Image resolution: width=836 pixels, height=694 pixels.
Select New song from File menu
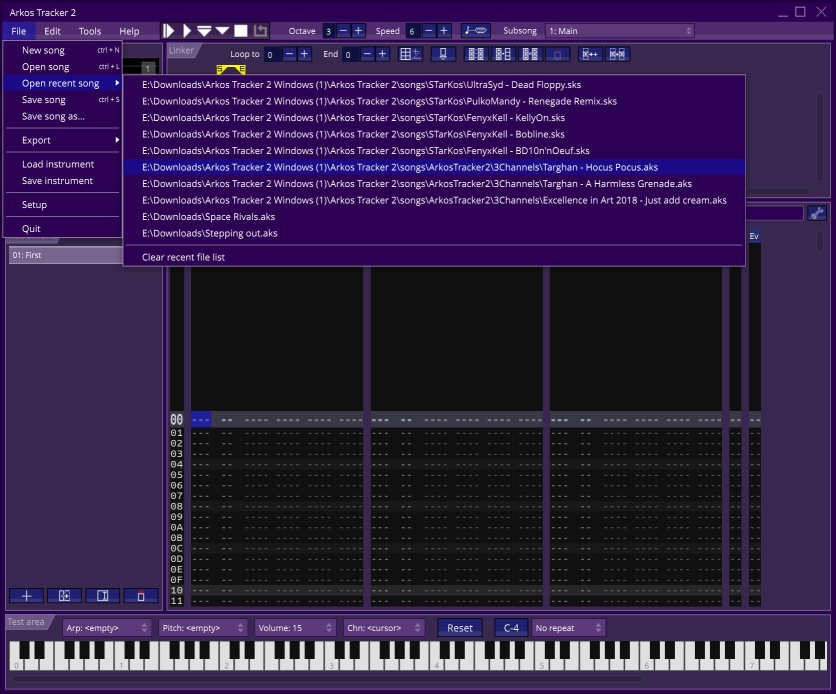(63, 50)
